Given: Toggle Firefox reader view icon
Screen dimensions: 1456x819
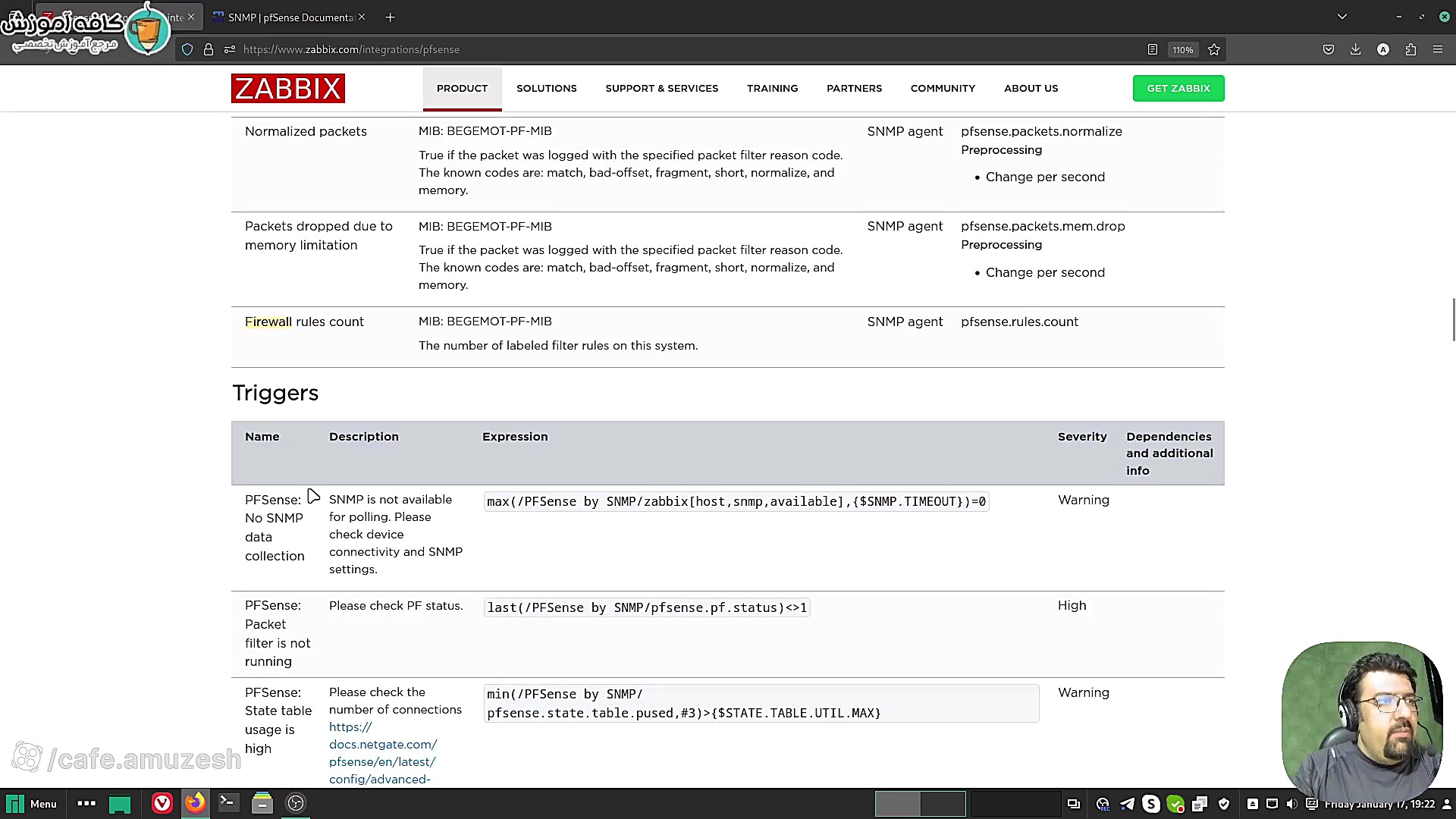Looking at the screenshot, I should [x=1153, y=49].
